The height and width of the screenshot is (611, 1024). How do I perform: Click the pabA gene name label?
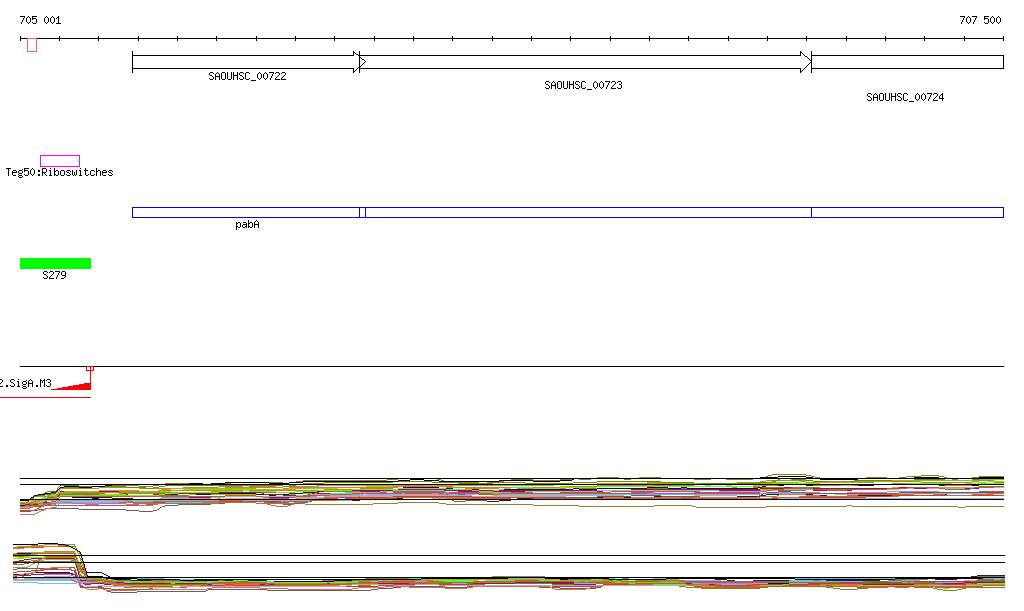tap(247, 225)
